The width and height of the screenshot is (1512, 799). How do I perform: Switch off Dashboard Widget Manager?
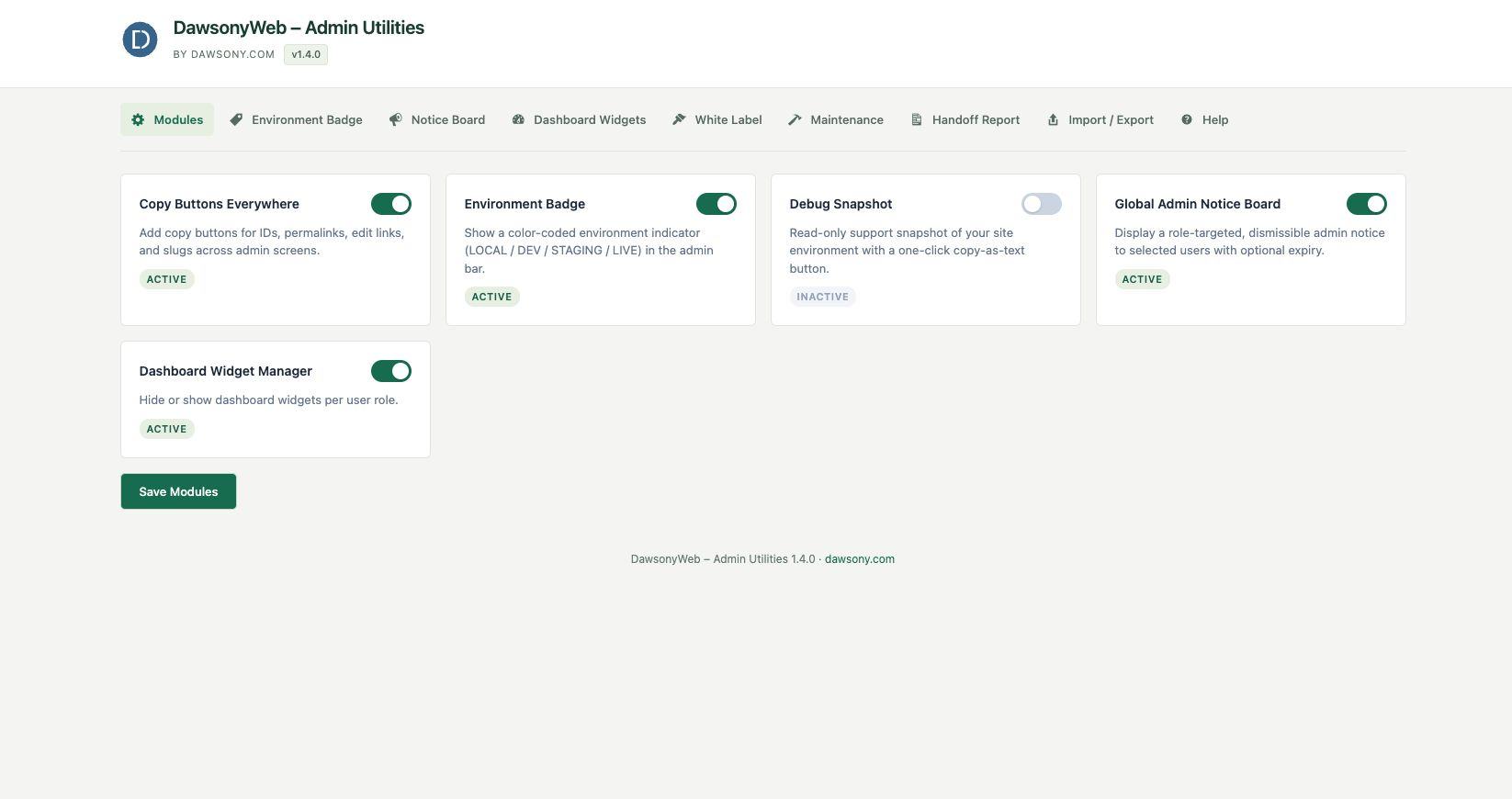[391, 371]
